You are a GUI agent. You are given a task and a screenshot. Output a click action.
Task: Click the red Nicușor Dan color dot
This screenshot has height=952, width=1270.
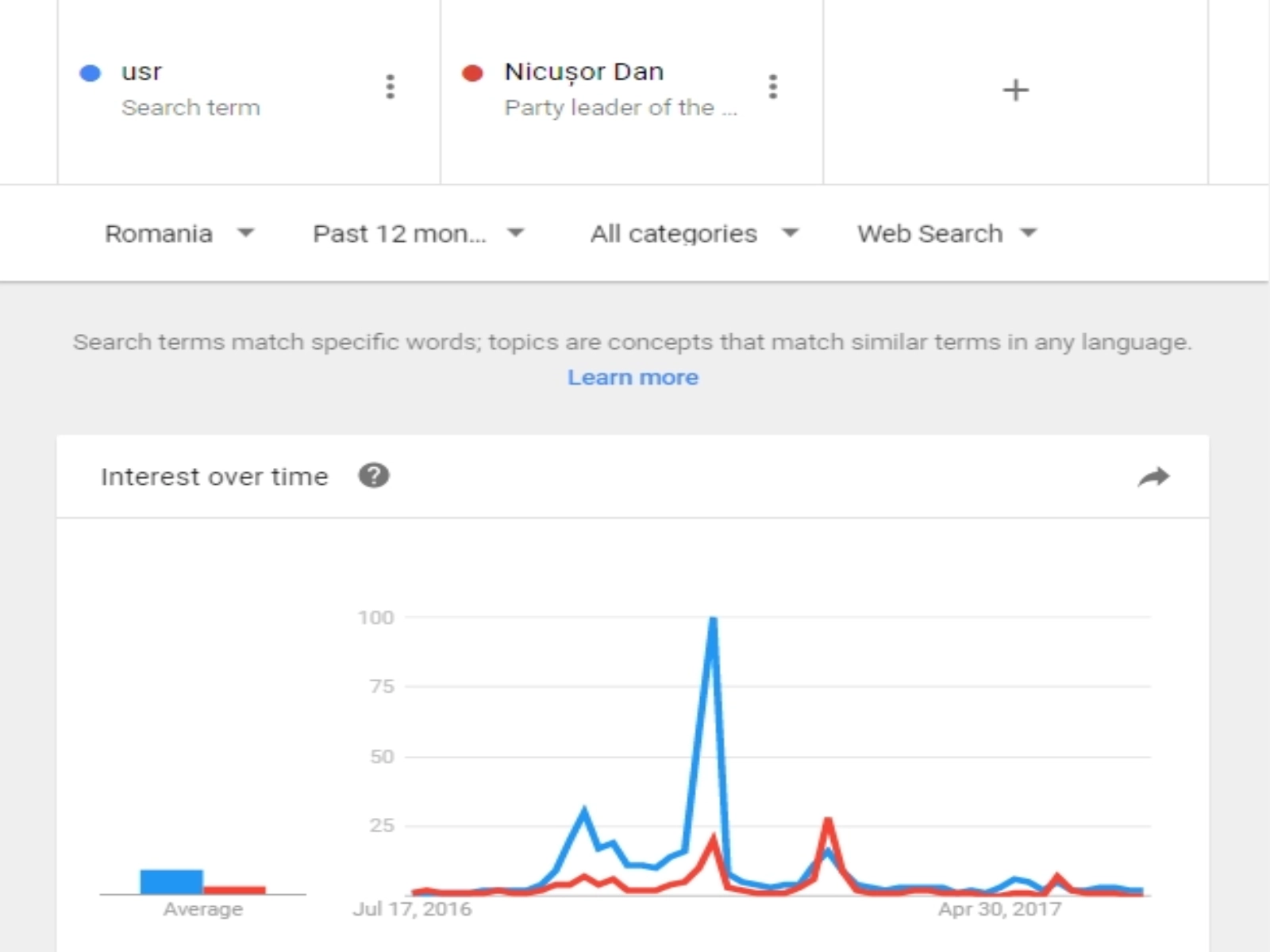coord(472,73)
